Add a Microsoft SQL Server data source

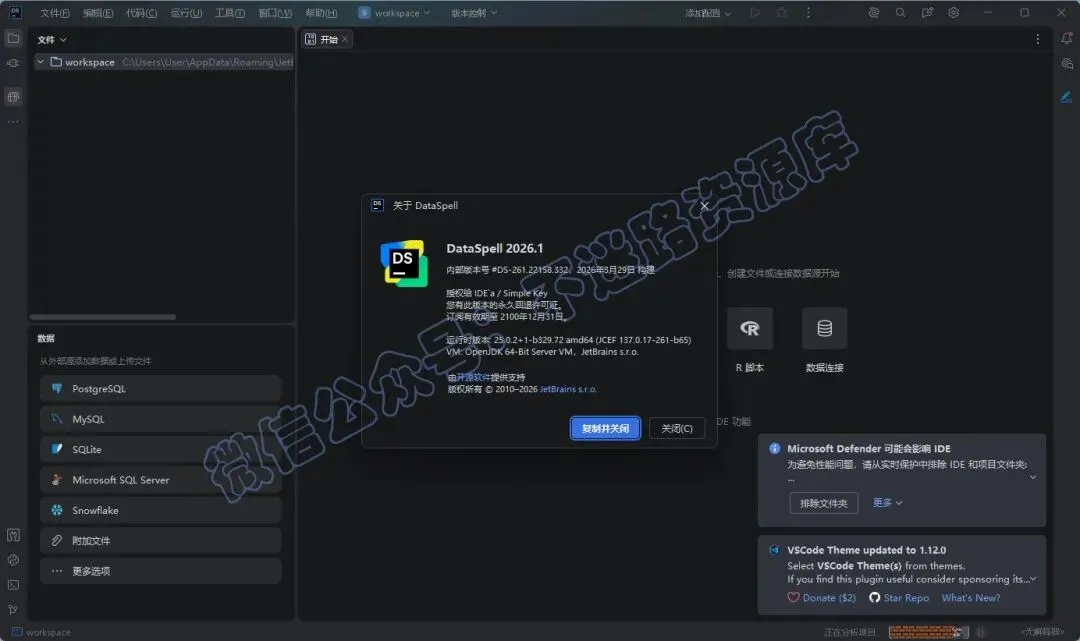tap(160, 480)
